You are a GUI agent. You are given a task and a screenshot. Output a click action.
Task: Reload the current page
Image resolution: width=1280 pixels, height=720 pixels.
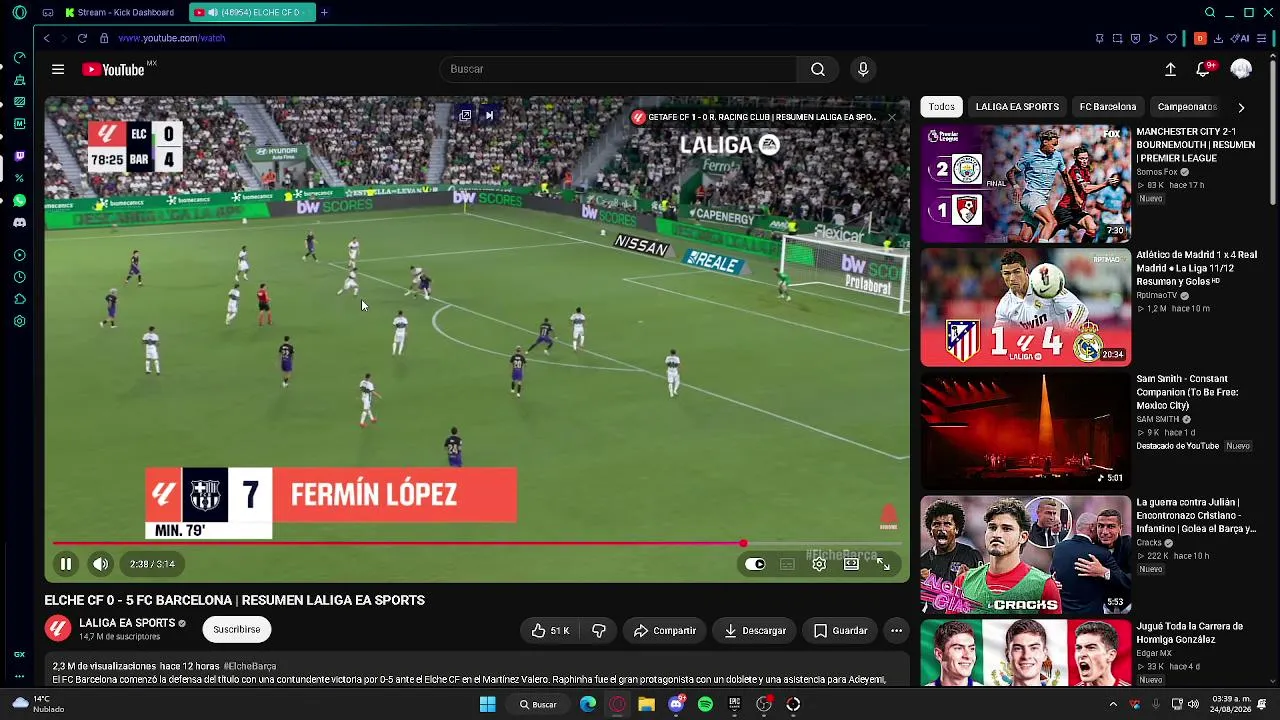click(82, 38)
